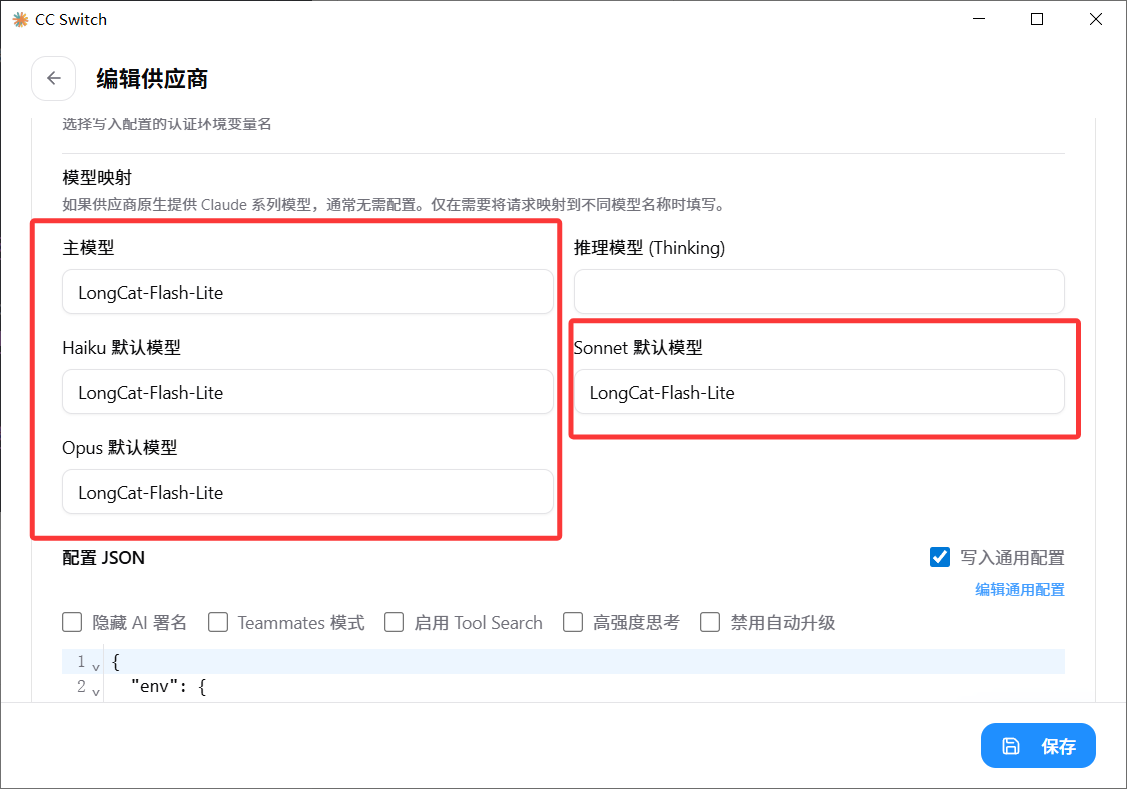Collapse JSON line 1 fold arrow
Screen dimensions: 1127x789
[96, 668]
